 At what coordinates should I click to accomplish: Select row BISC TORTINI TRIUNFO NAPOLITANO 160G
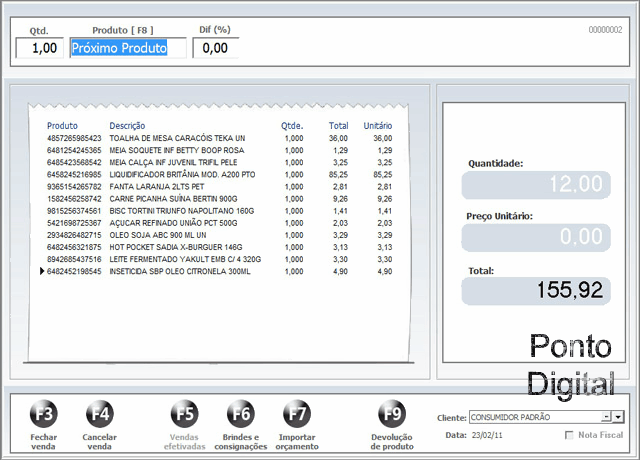[x=220, y=211]
